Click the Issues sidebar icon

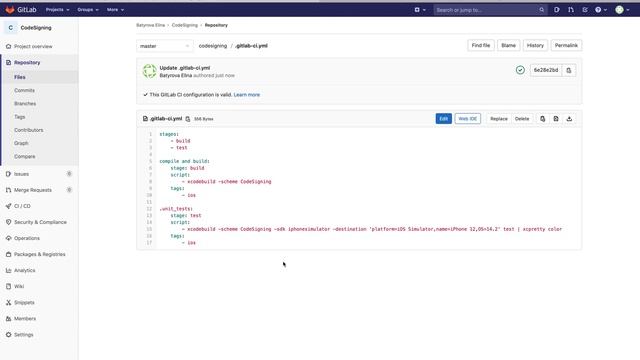click(8, 174)
